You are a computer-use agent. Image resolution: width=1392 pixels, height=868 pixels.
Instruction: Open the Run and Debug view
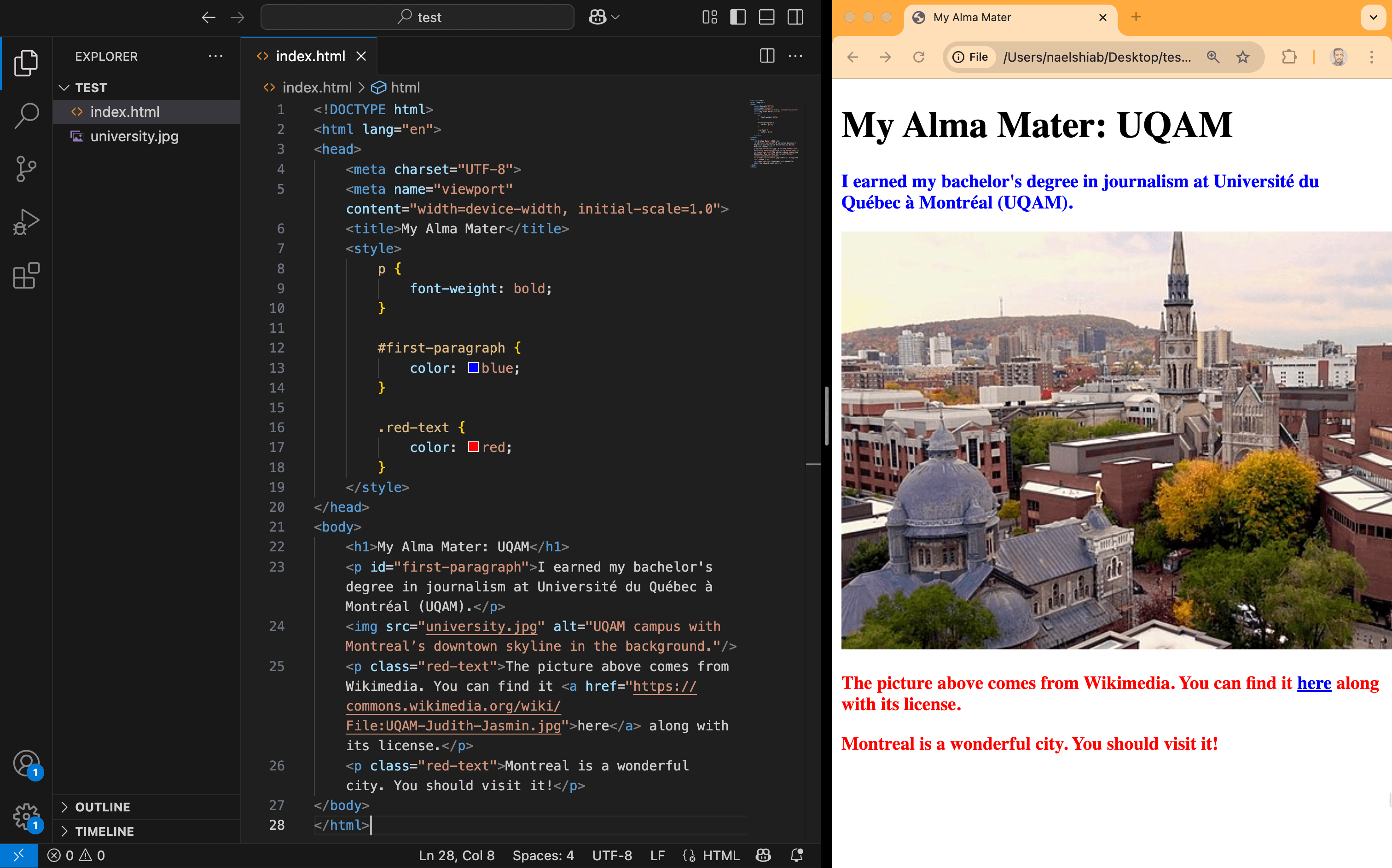click(26, 222)
